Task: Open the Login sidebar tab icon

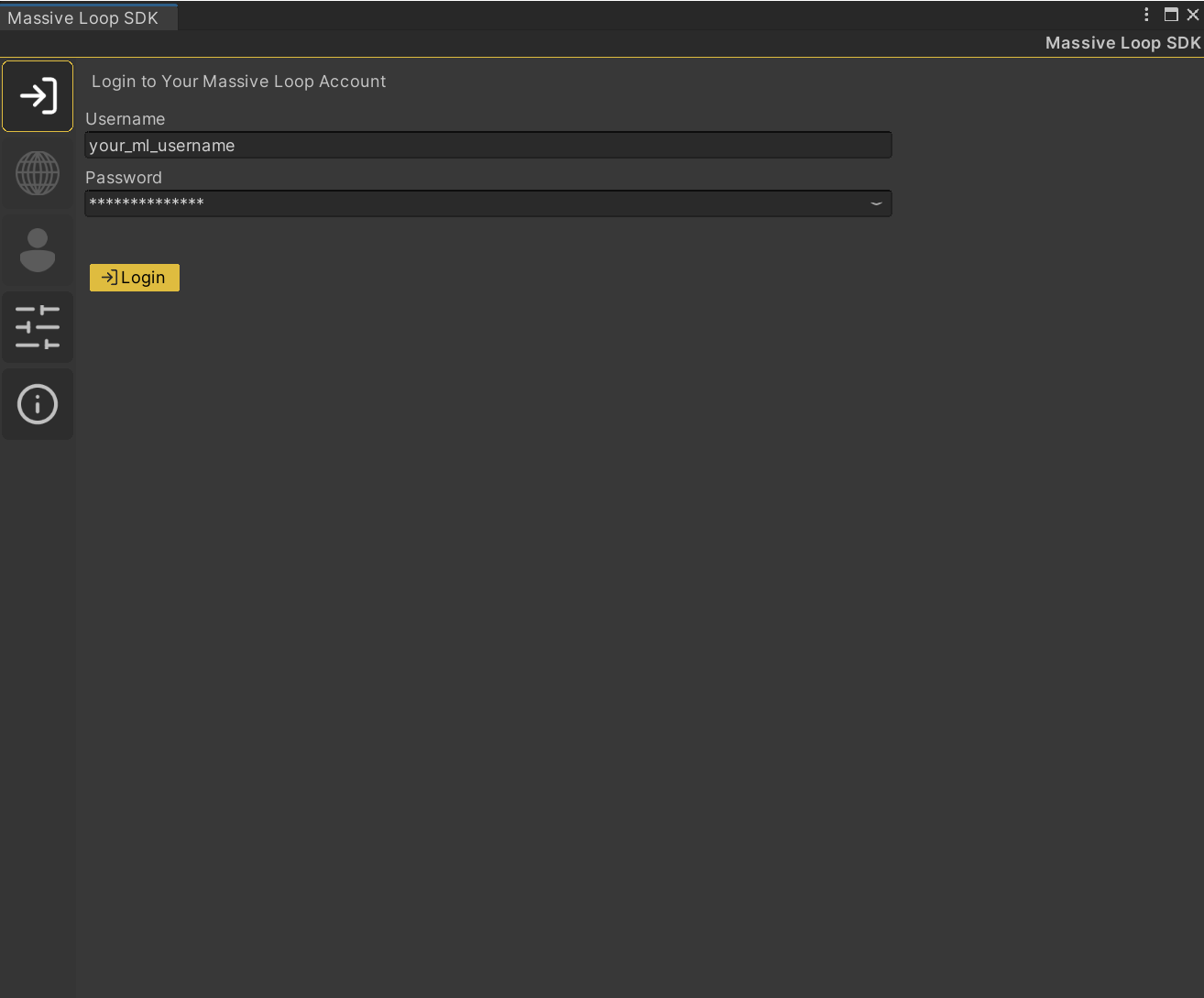Action: click(x=38, y=96)
